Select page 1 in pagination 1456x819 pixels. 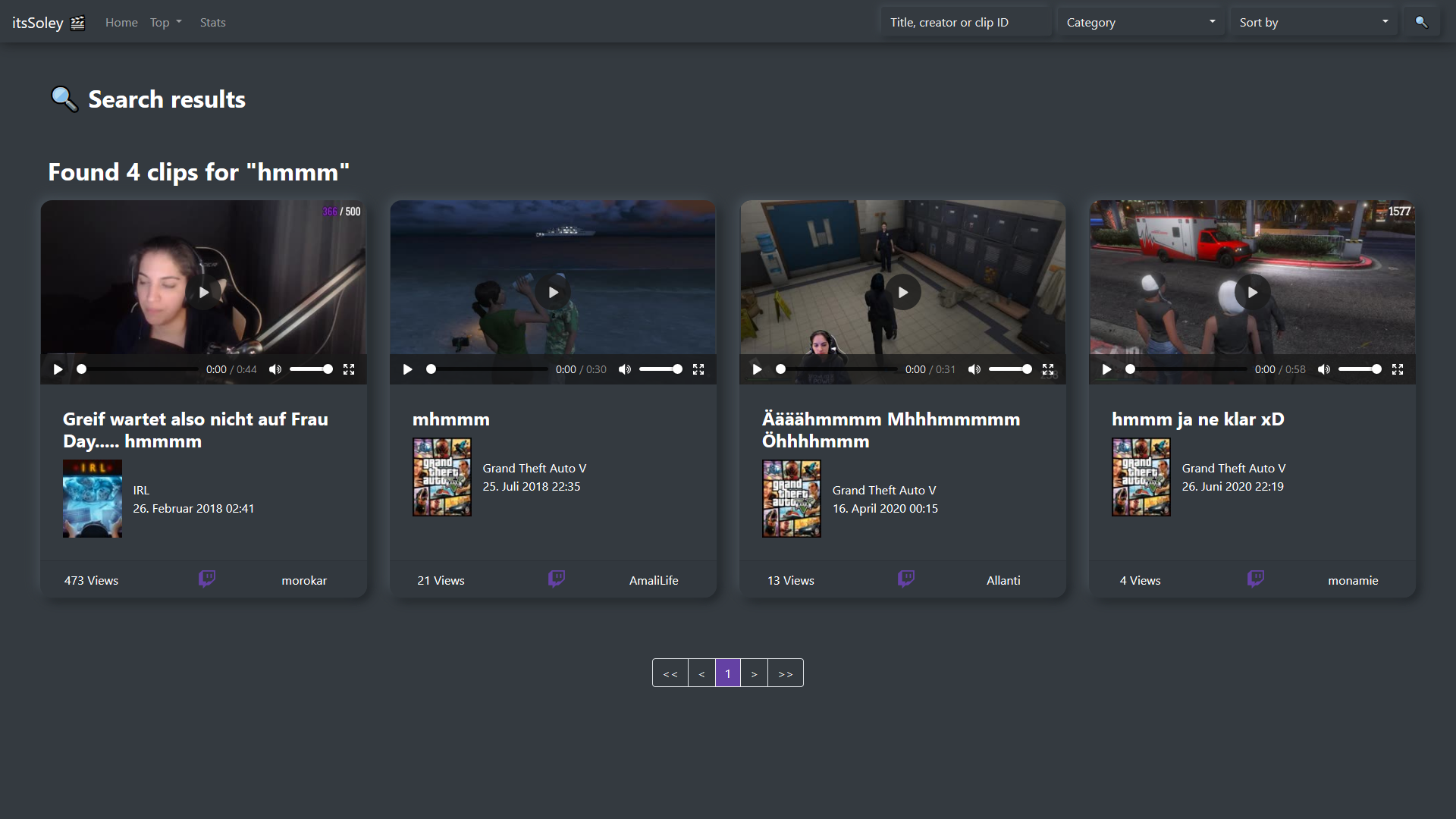pyautogui.click(x=728, y=673)
